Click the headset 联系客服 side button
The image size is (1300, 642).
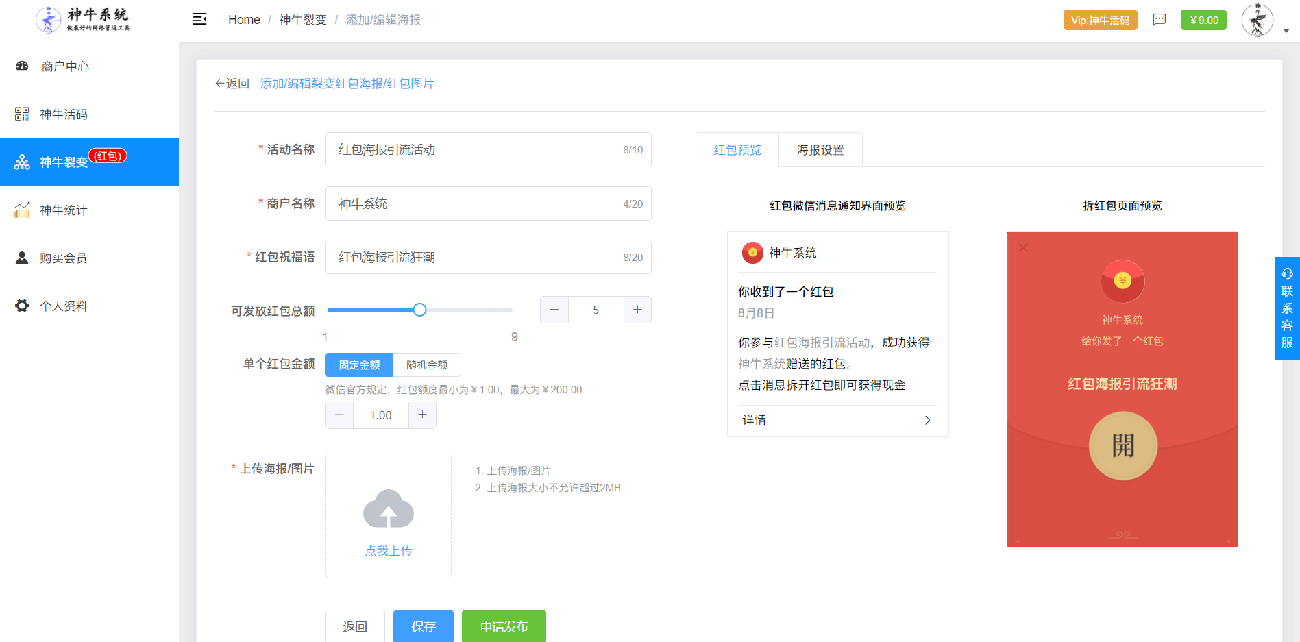click(1287, 308)
